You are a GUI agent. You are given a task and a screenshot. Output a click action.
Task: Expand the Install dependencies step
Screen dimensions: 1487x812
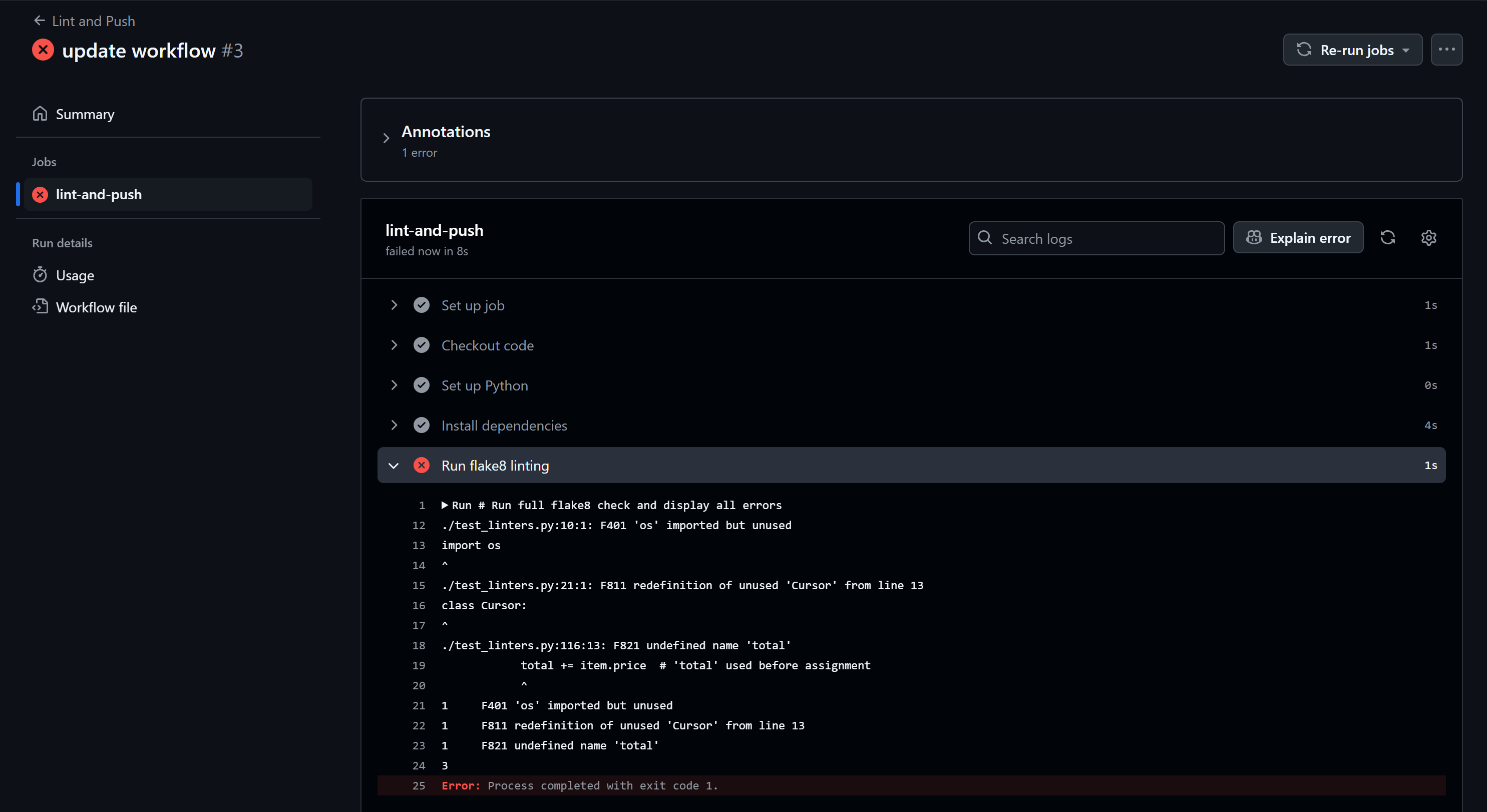(x=394, y=426)
